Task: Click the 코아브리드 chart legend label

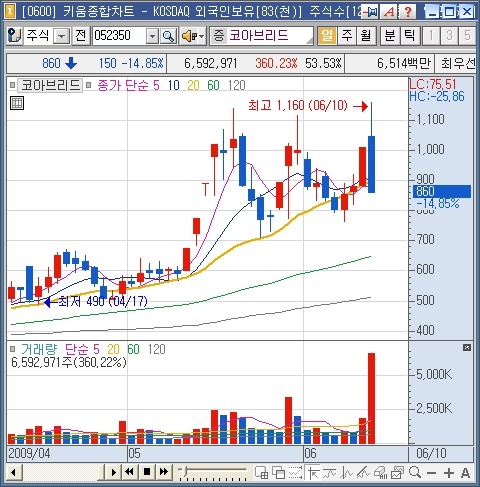Action: [x=50, y=86]
